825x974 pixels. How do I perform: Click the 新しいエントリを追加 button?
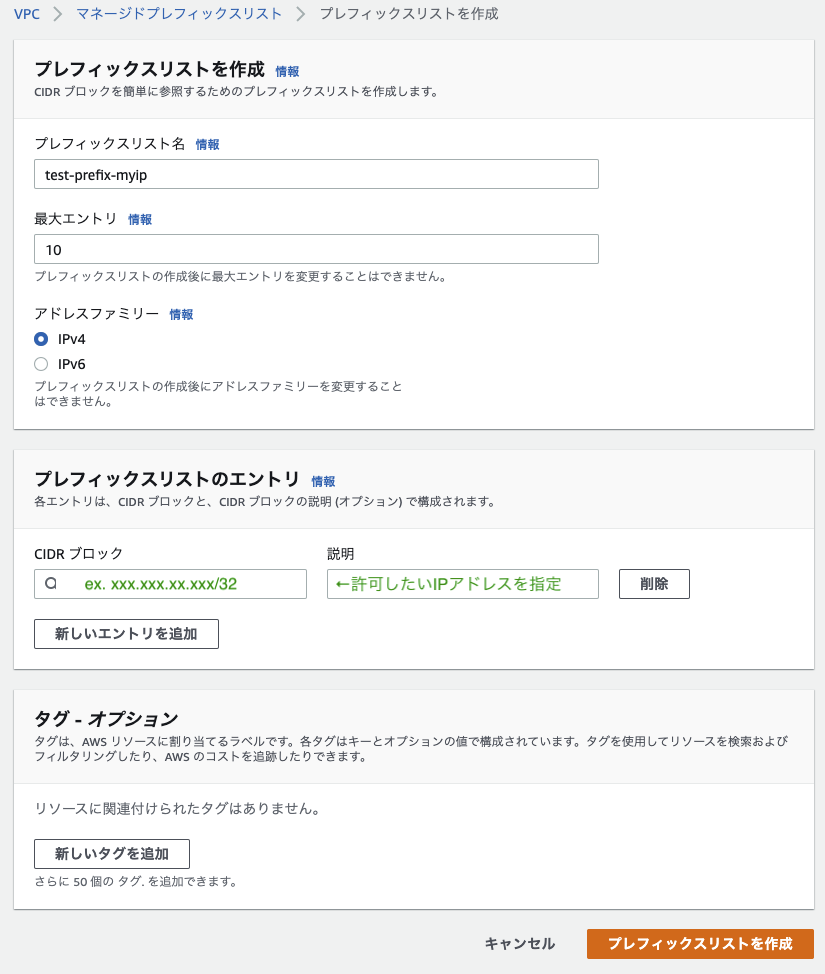click(x=126, y=633)
